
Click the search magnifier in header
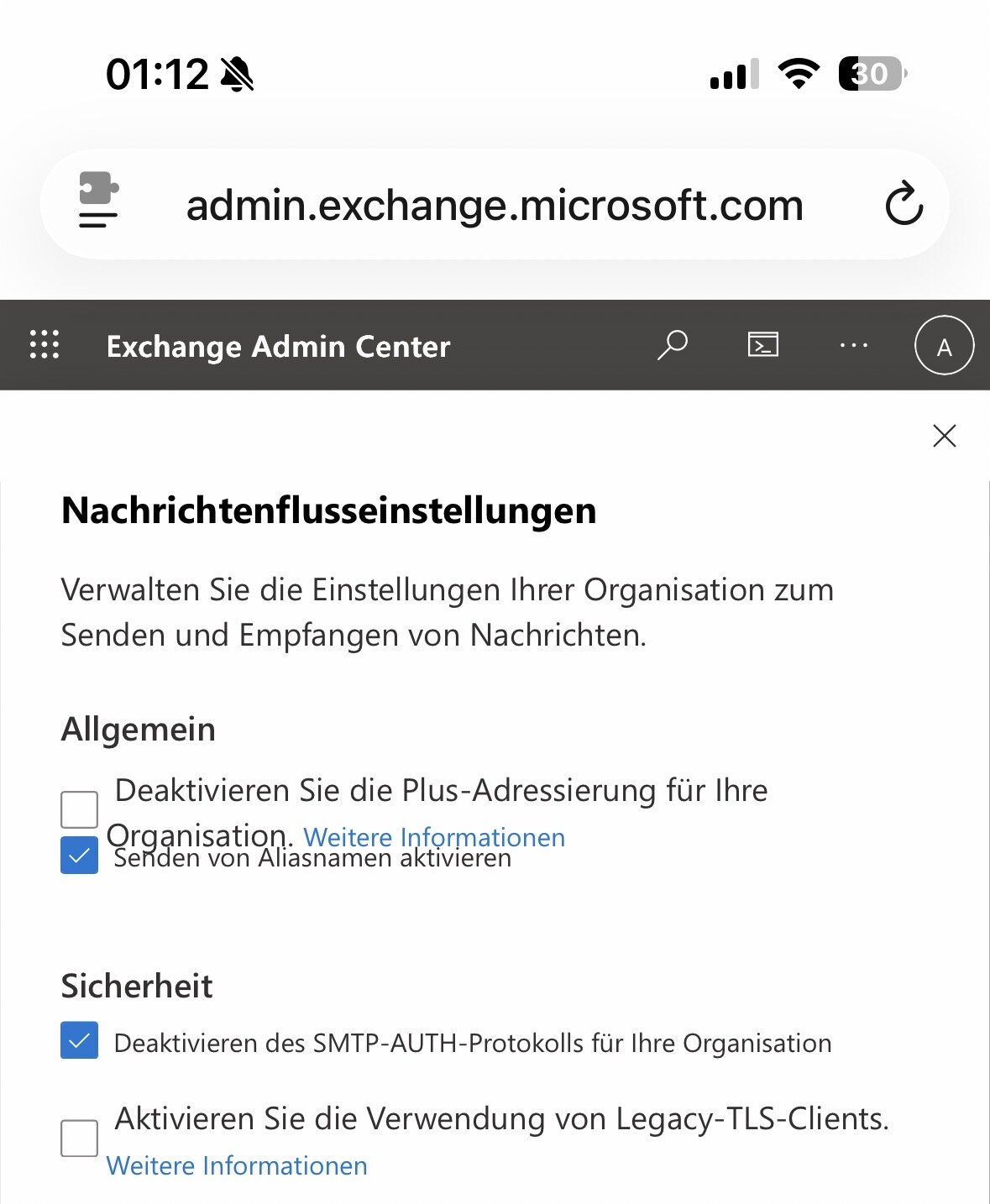pyautogui.click(x=672, y=345)
